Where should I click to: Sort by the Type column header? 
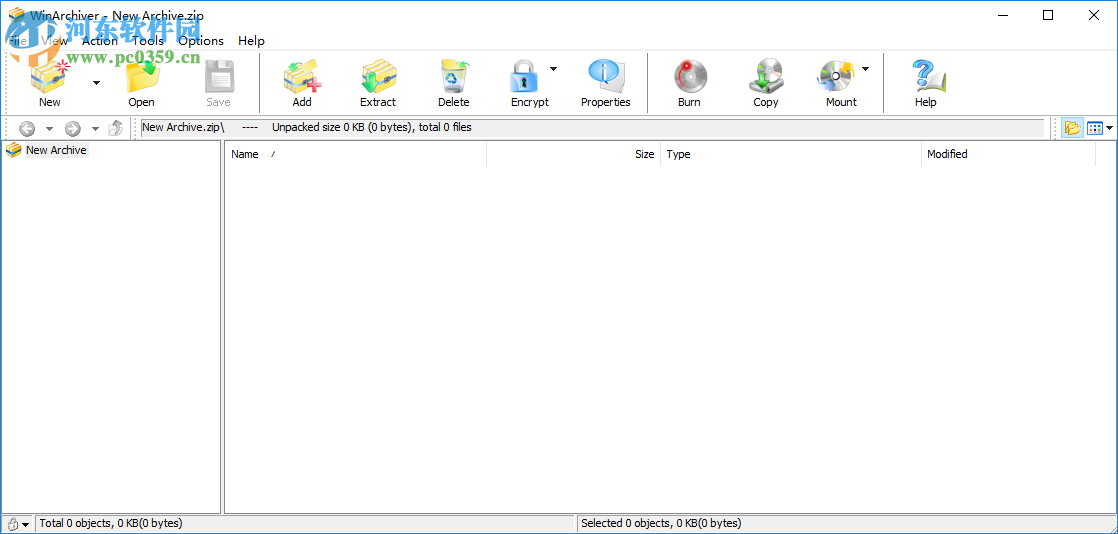click(x=791, y=154)
